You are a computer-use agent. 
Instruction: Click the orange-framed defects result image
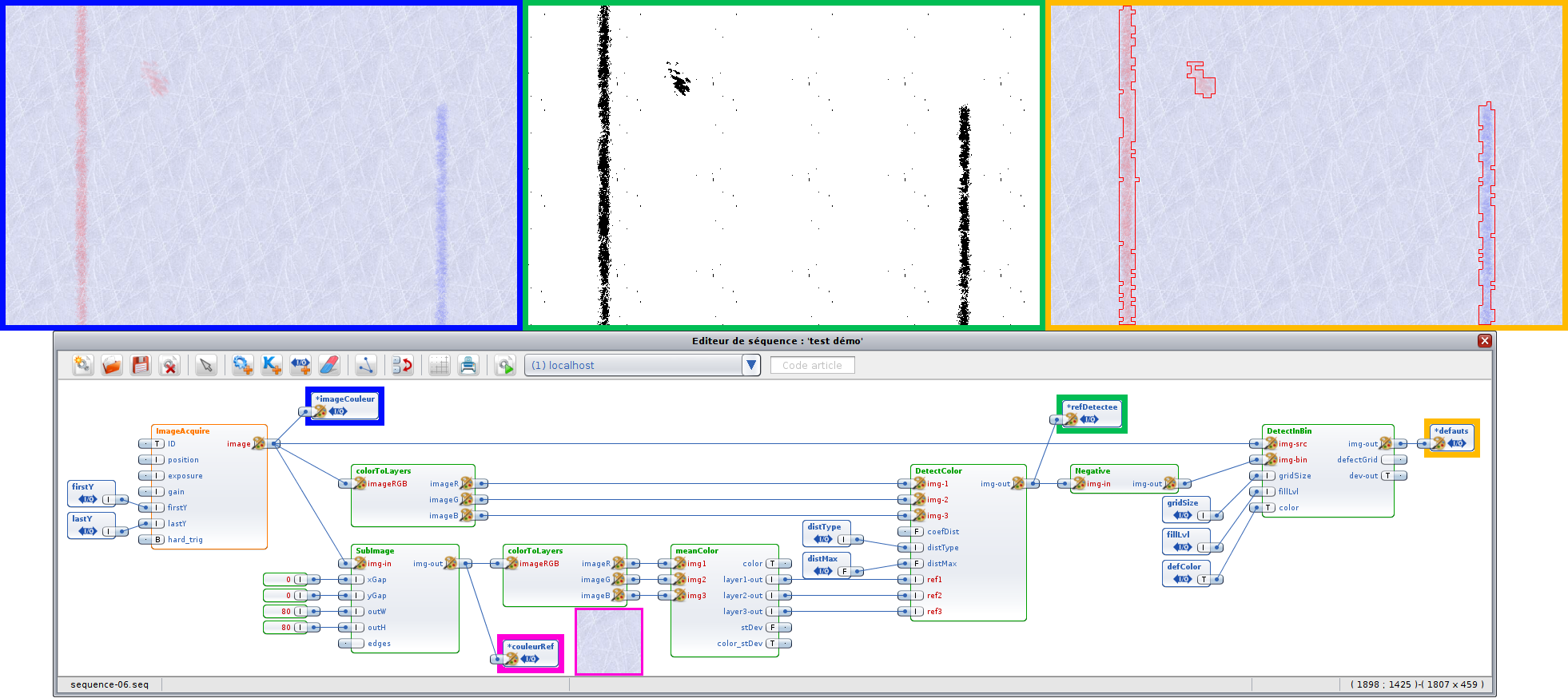pos(1307,165)
